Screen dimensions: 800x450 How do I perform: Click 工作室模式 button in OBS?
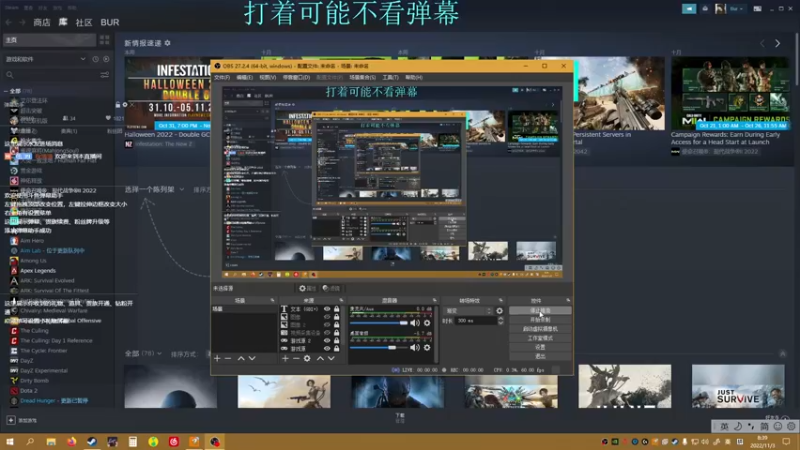540,338
